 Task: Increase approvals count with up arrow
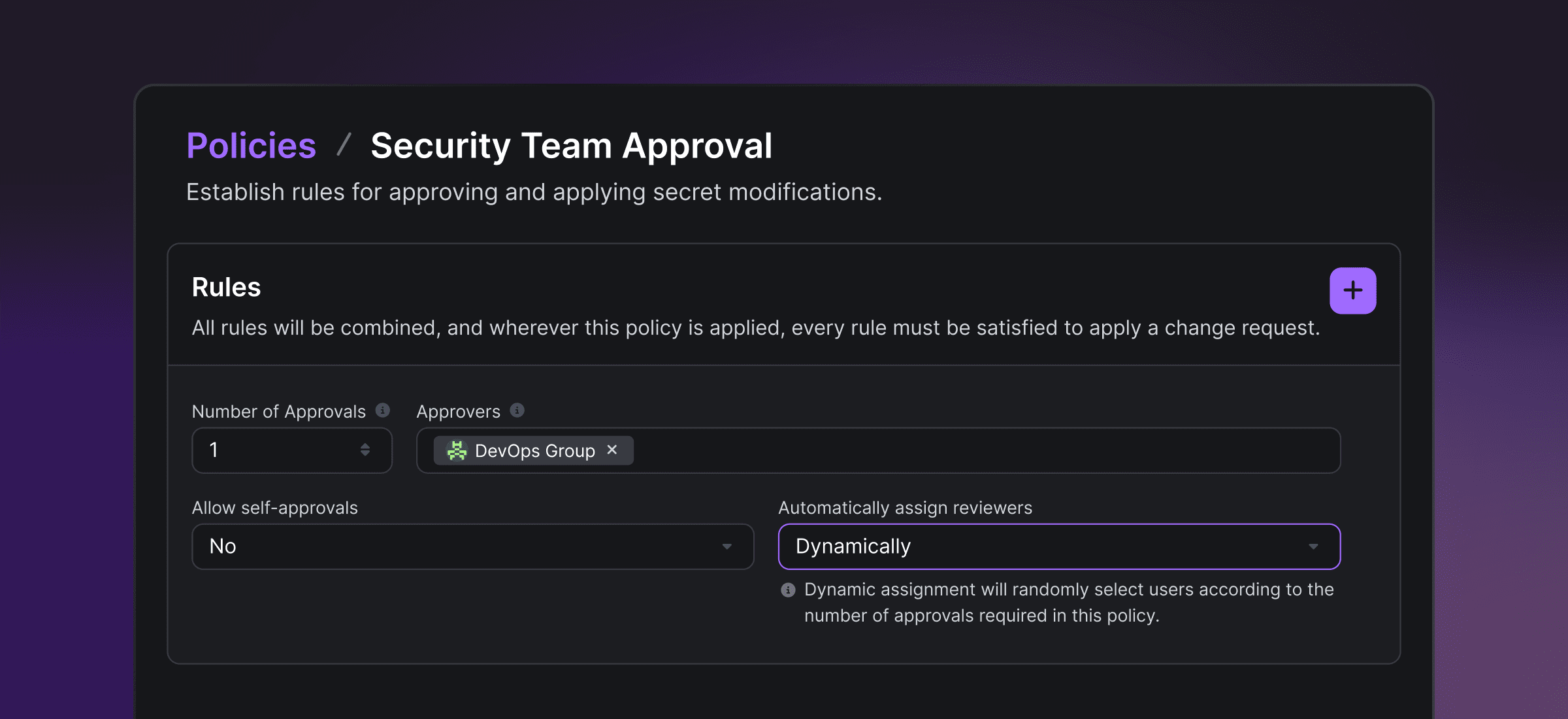[365, 445]
